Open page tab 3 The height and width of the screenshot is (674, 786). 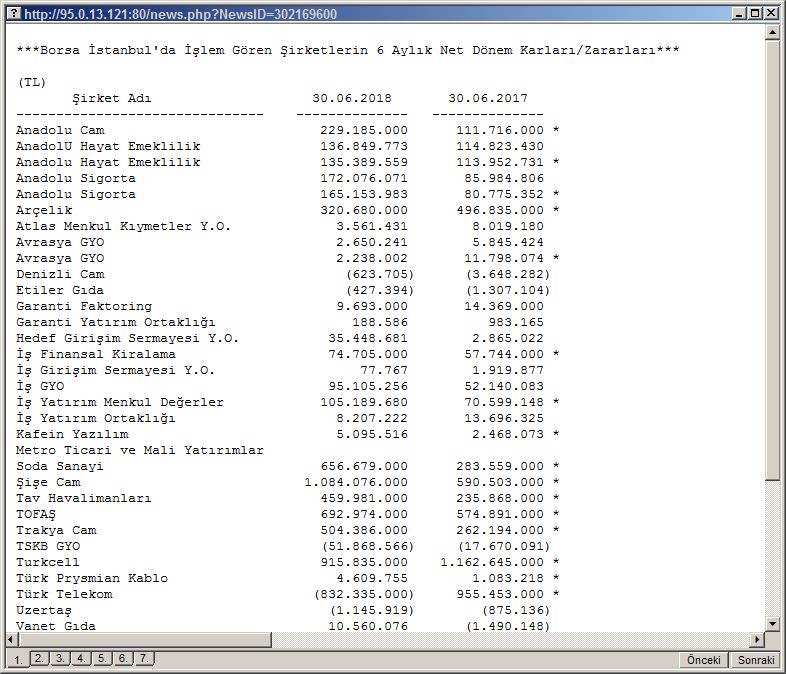click(60, 658)
